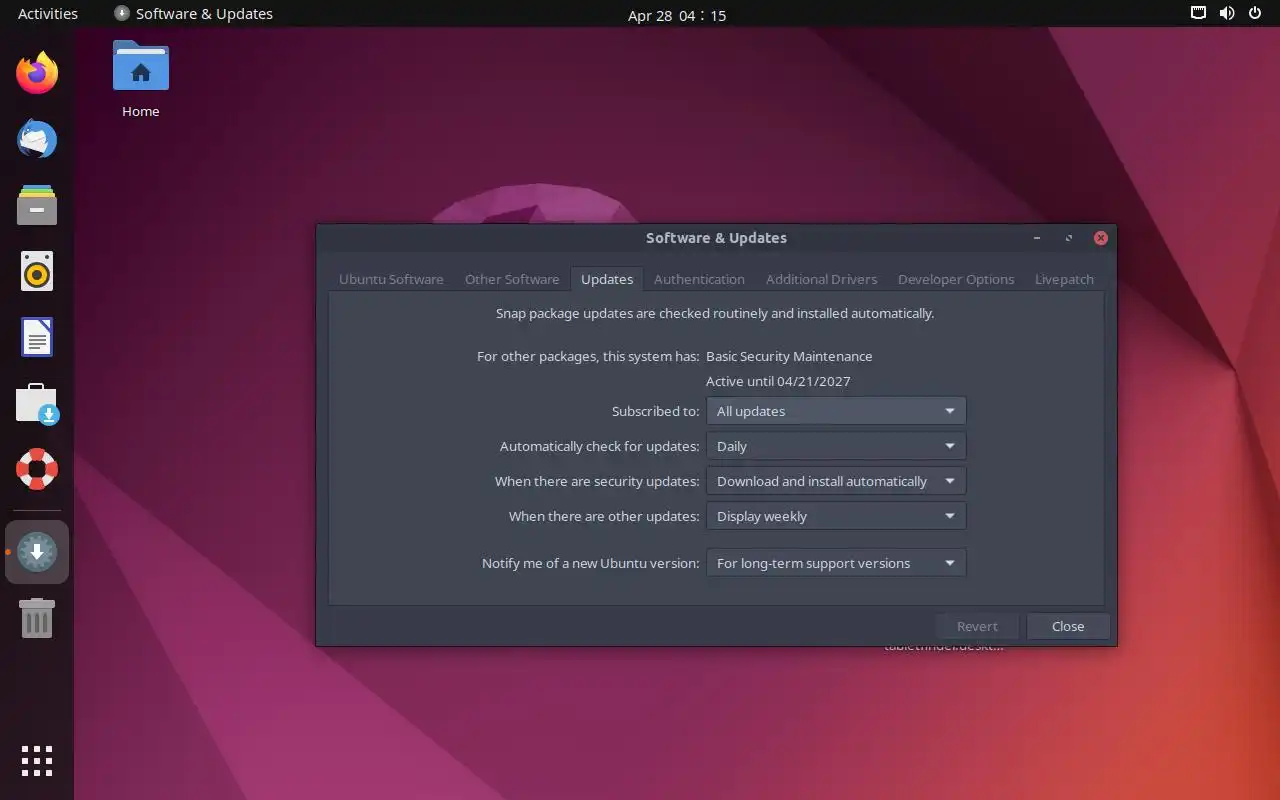1280x800 pixels.
Task: Close window with the red X button
Action: click(1100, 238)
